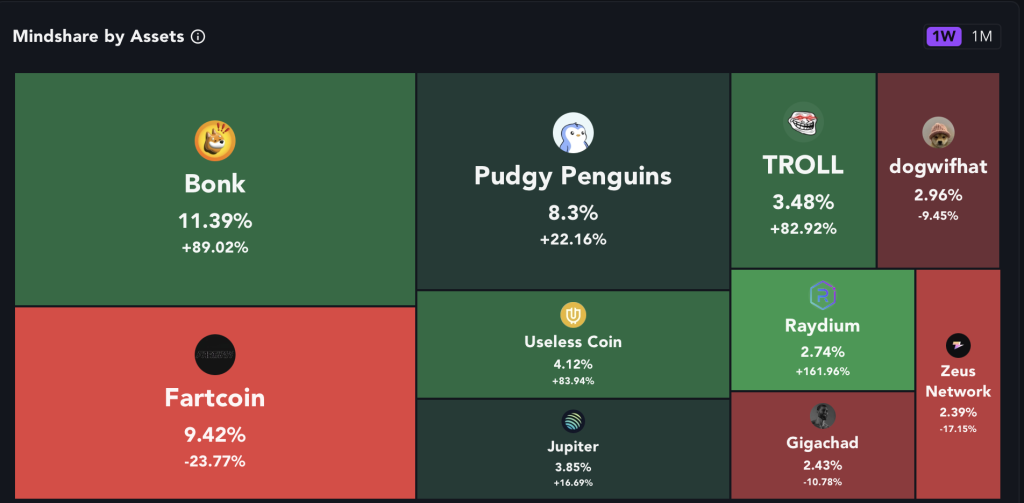Click the dogwifhat dog avatar
The width and height of the screenshot is (1024, 503).
click(938, 133)
